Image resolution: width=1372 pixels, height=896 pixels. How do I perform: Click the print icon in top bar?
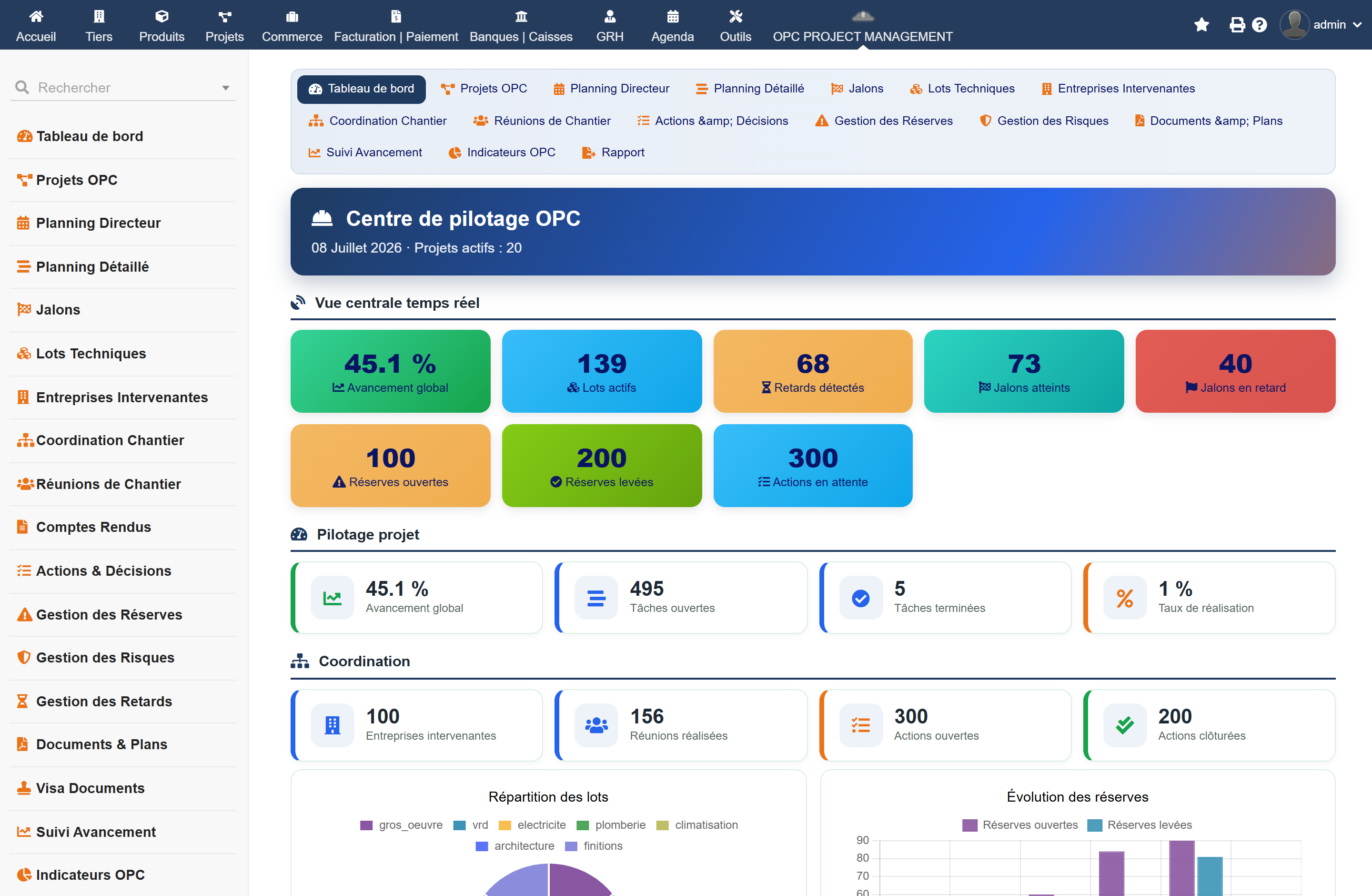point(1237,25)
